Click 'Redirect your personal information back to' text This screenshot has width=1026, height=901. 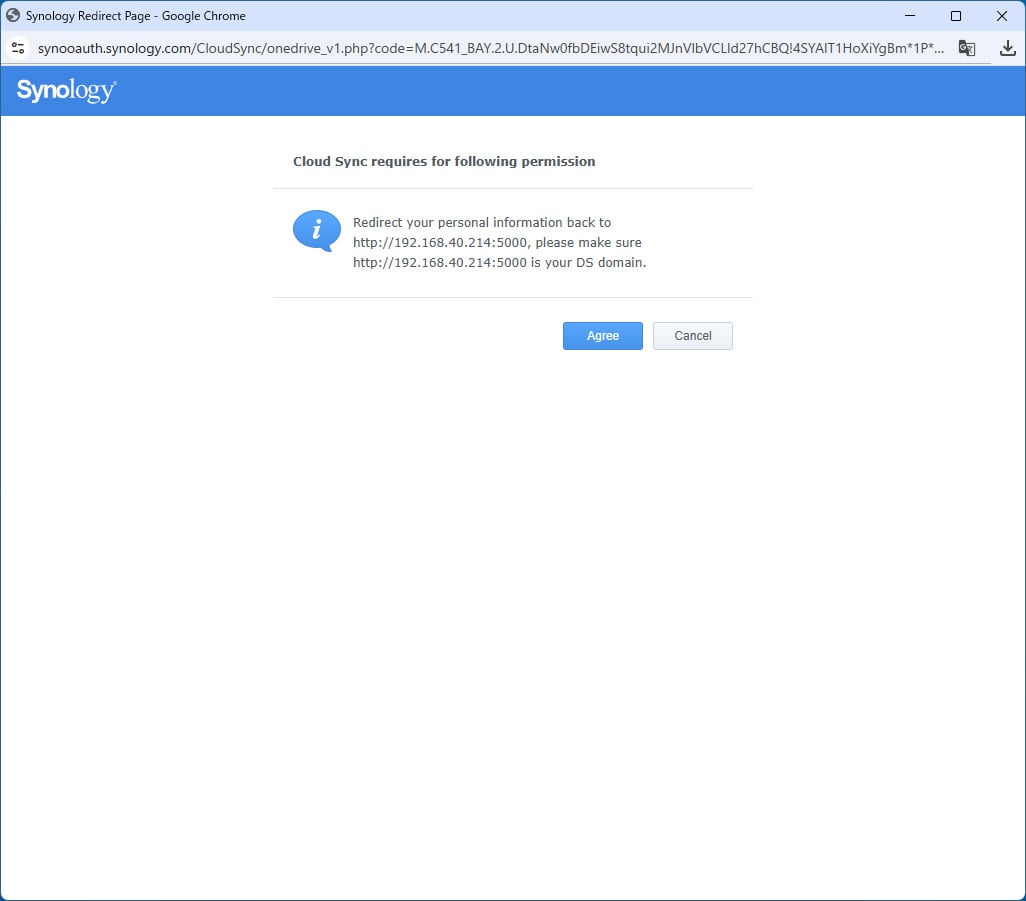coord(481,223)
